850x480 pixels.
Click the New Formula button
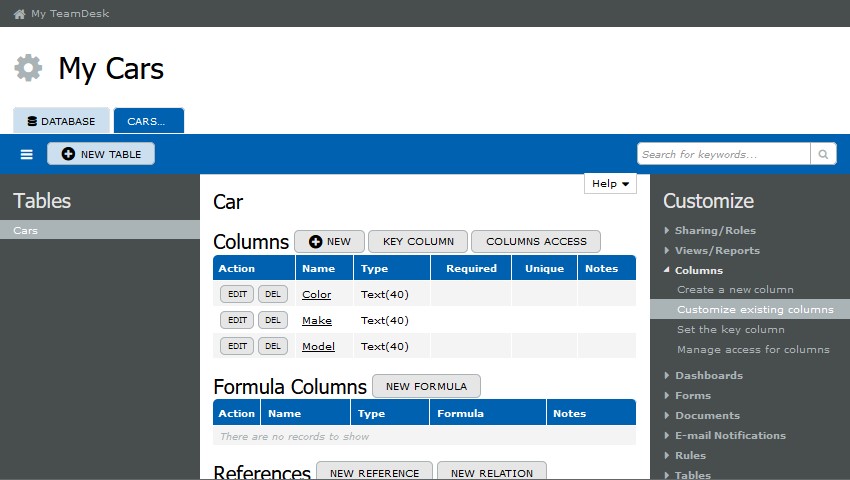[426, 386]
